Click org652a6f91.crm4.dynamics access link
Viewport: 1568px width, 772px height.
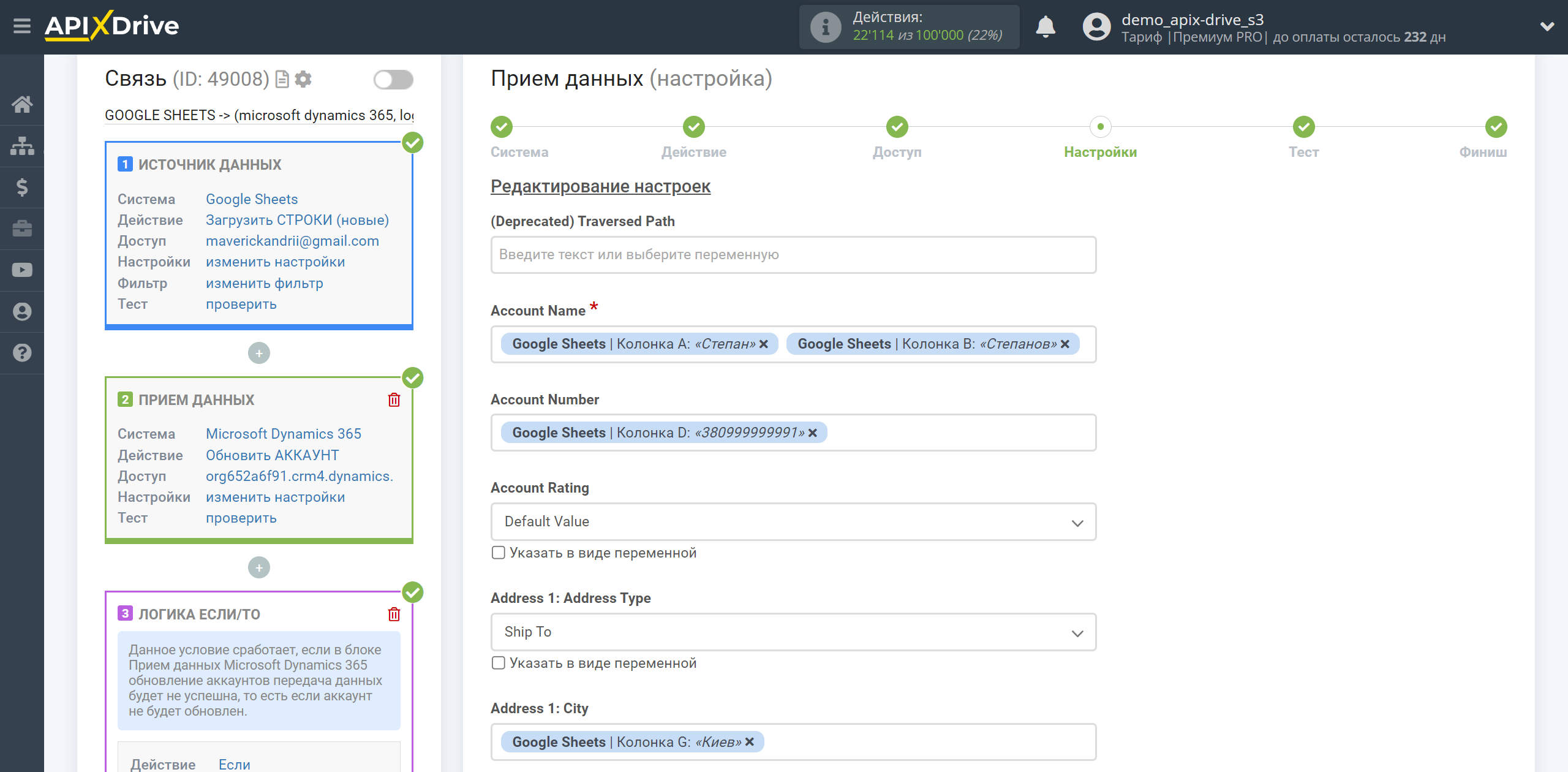(300, 476)
